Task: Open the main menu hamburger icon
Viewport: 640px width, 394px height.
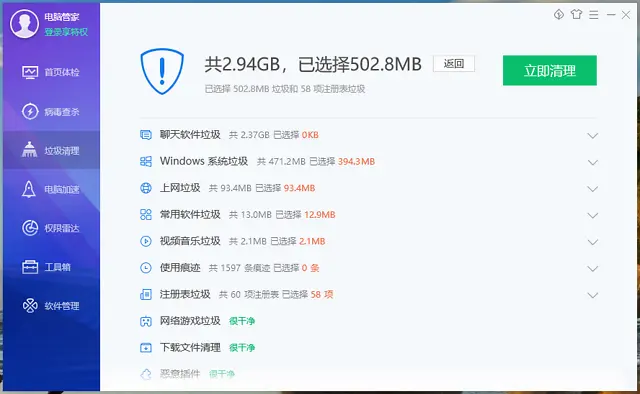Action: coord(594,15)
